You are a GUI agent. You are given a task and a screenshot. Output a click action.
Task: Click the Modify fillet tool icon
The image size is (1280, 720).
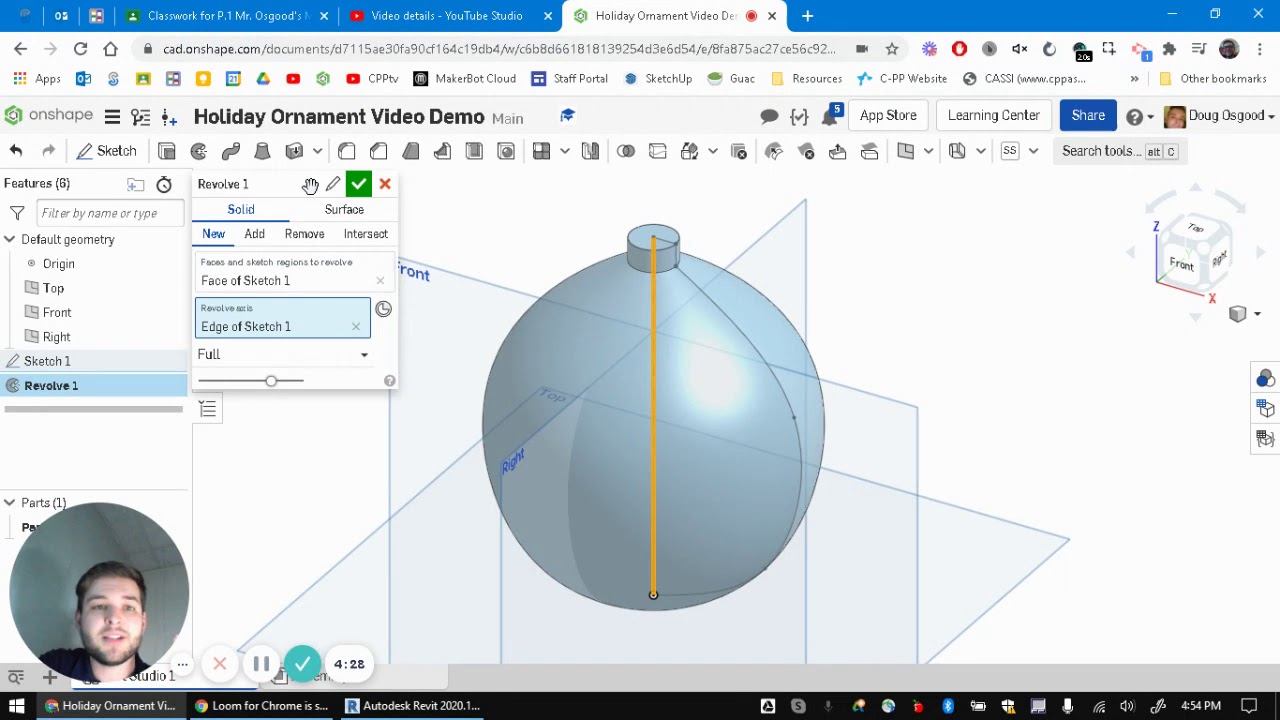point(773,151)
